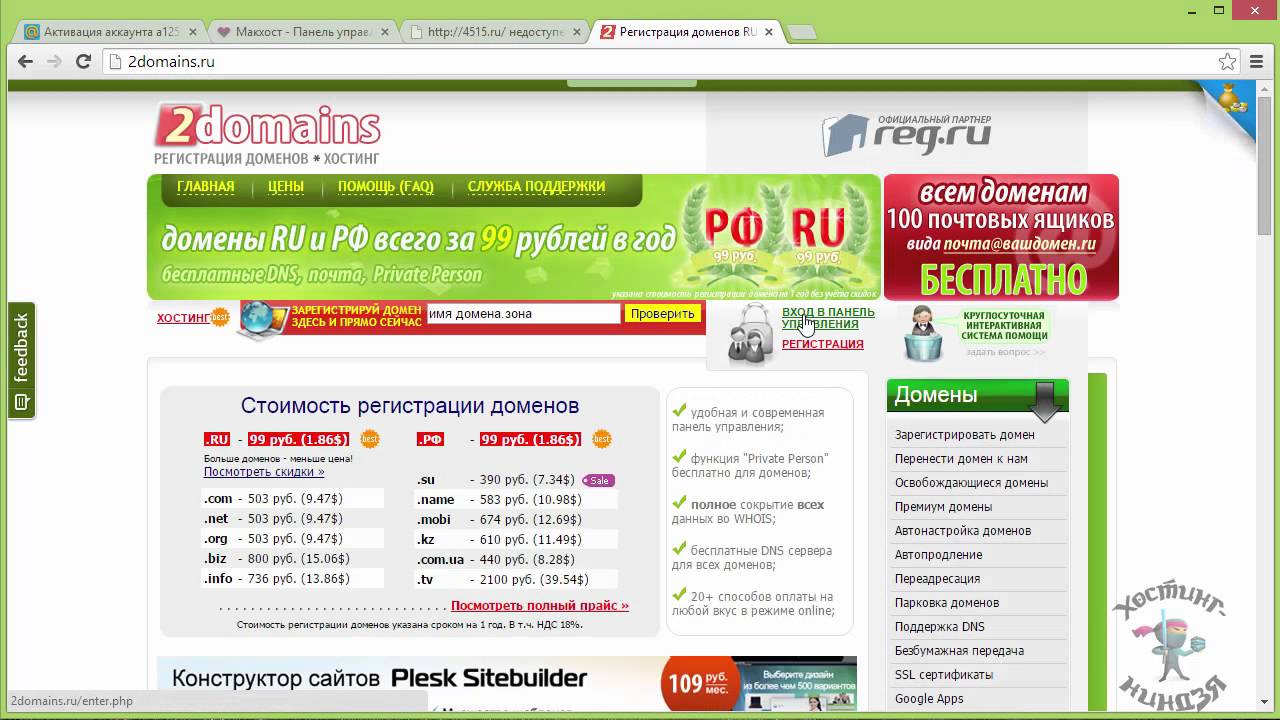Open the ГЛАВНАЯ menu item

[x=205, y=187]
